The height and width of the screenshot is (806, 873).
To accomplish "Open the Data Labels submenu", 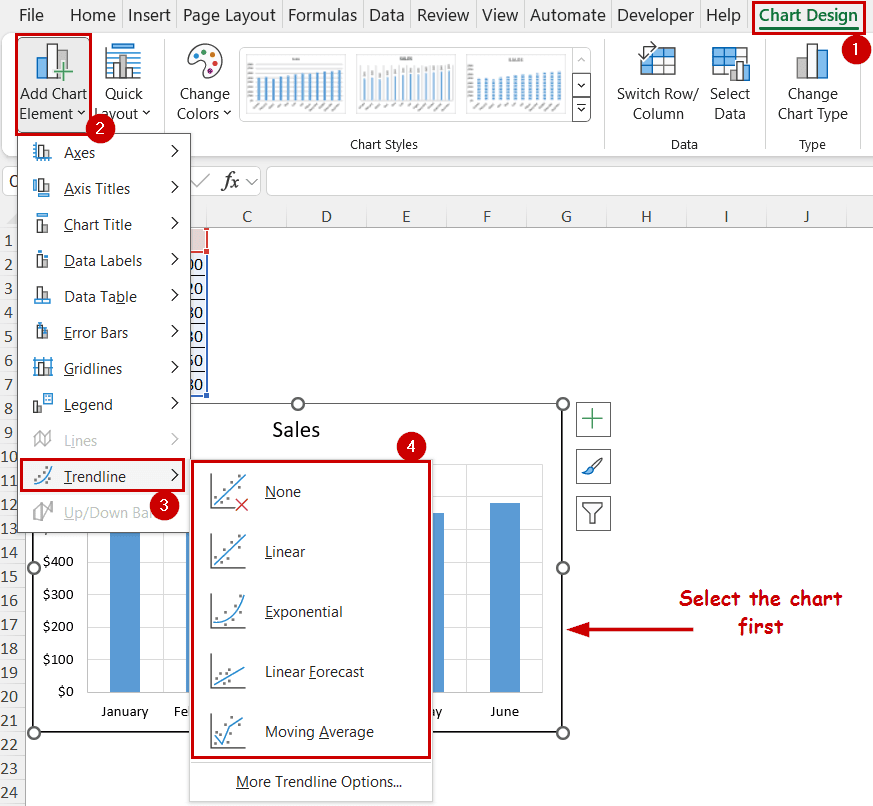I will [105, 260].
